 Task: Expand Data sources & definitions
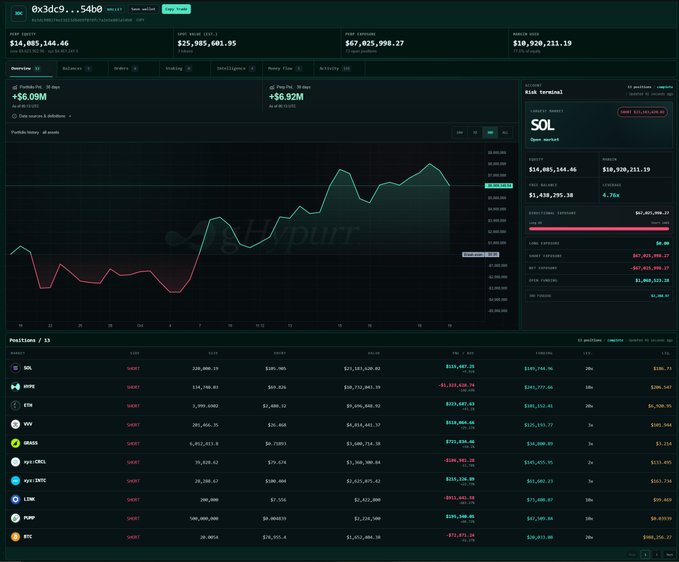pyautogui.click(x=42, y=116)
